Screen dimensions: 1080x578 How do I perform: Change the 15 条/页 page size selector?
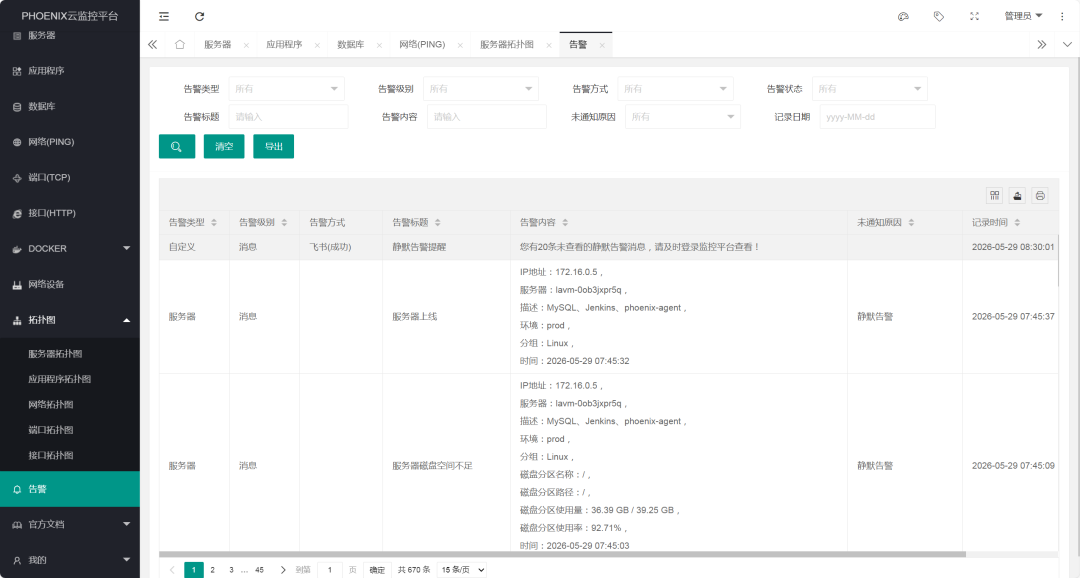pyautogui.click(x=462, y=570)
